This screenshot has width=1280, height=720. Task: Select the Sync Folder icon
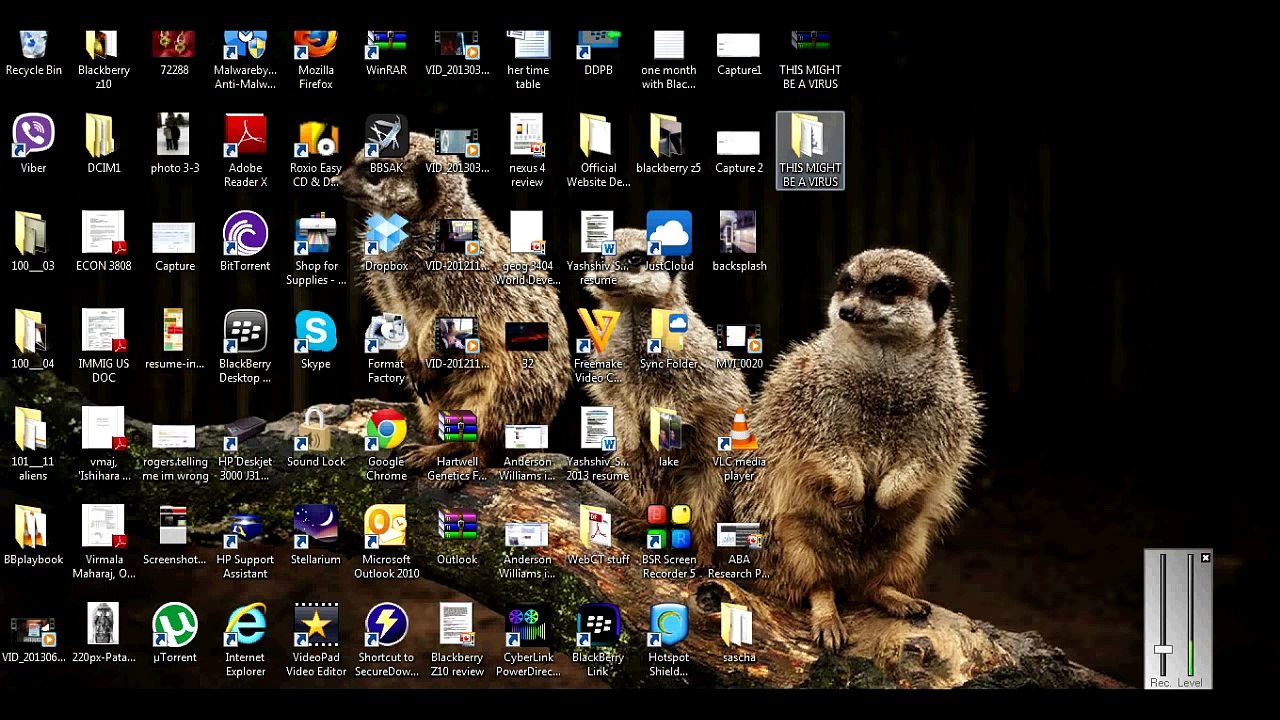click(669, 341)
